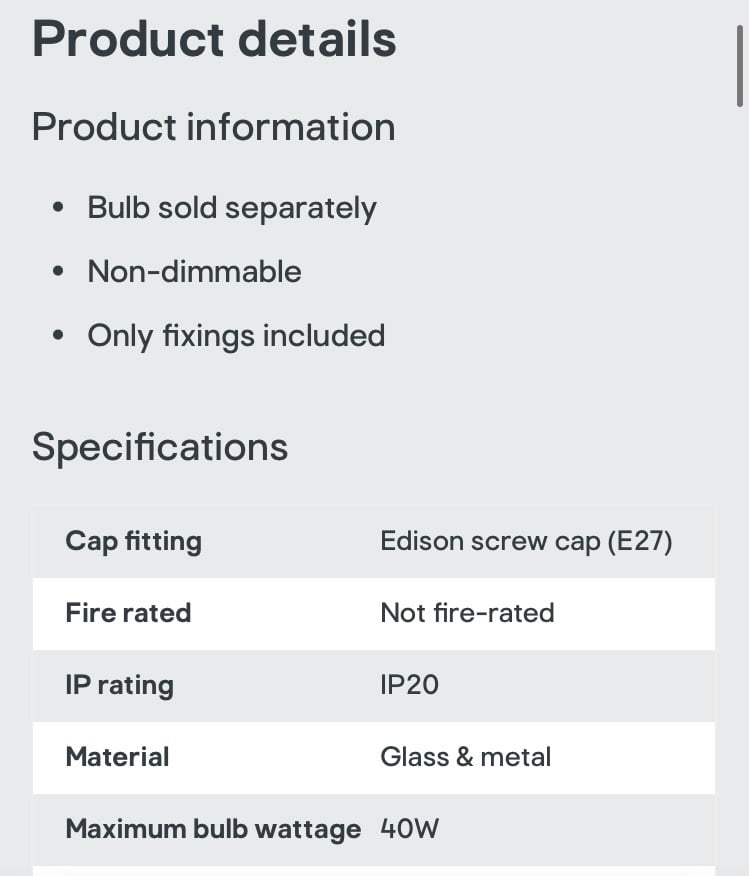
Task: Select the Maximum bulb wattage label
Action: click(x=213, y=829)
